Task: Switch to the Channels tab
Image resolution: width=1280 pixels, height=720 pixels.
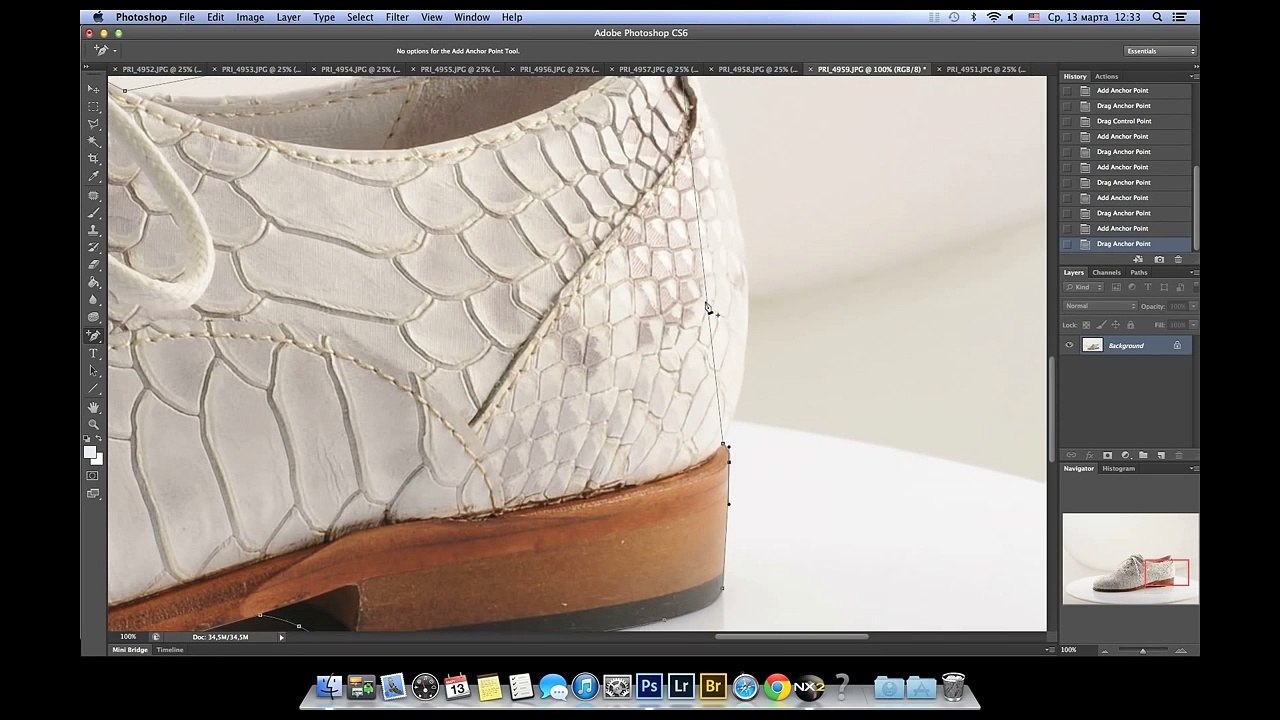Action: pyautogui.click(x=1106, y=272)
